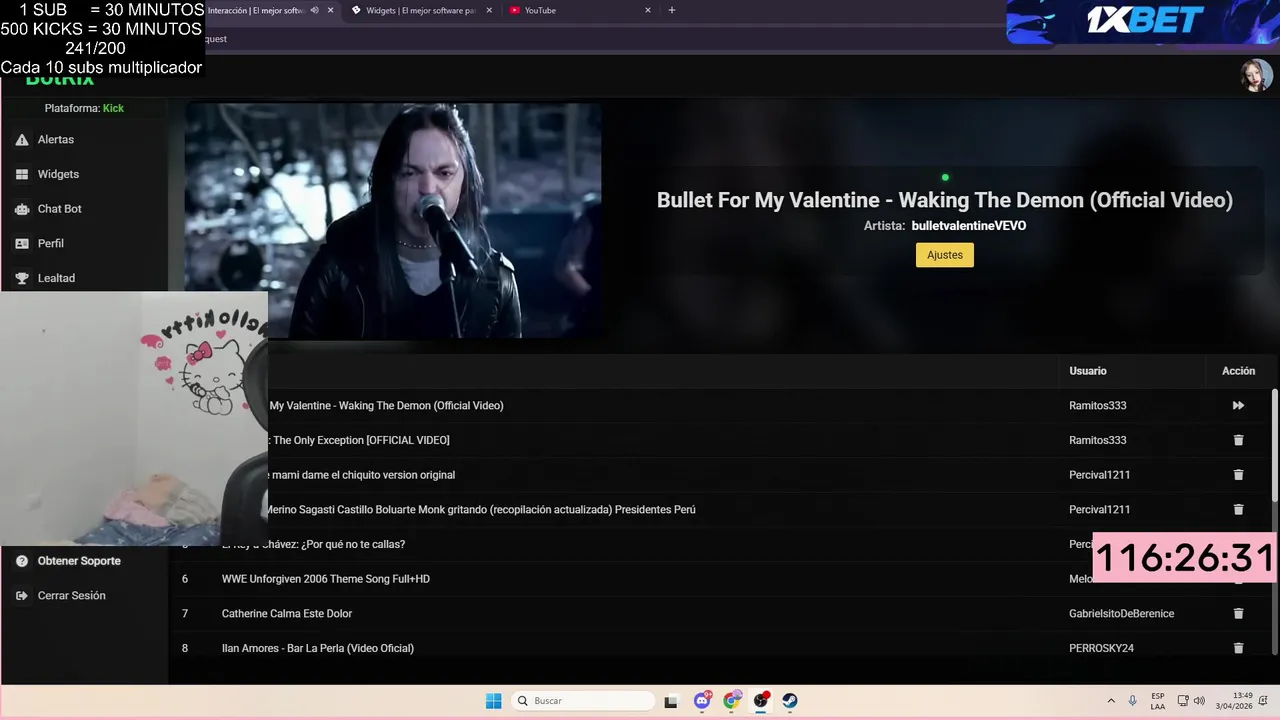The height and width of the screenshot is (720, 1280).
Task: Open Task View from the taskbar
Action: [x=671, y=701]
